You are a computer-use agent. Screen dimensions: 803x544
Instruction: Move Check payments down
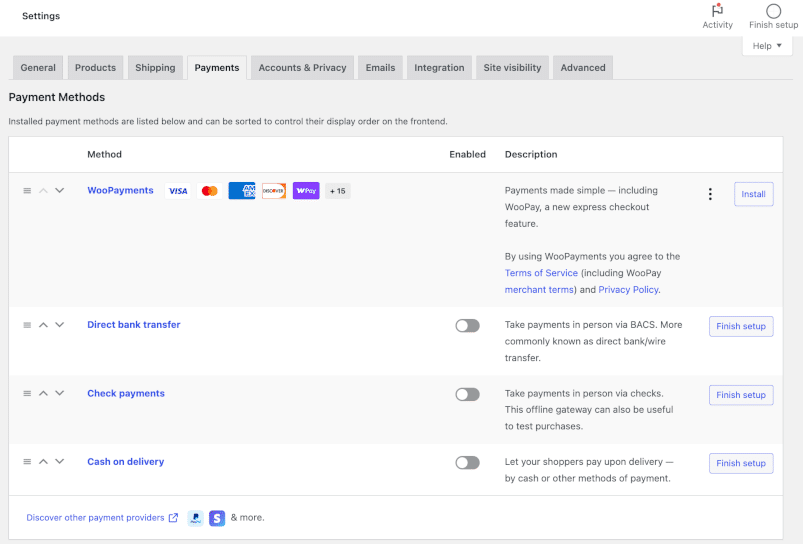(59, 393)
